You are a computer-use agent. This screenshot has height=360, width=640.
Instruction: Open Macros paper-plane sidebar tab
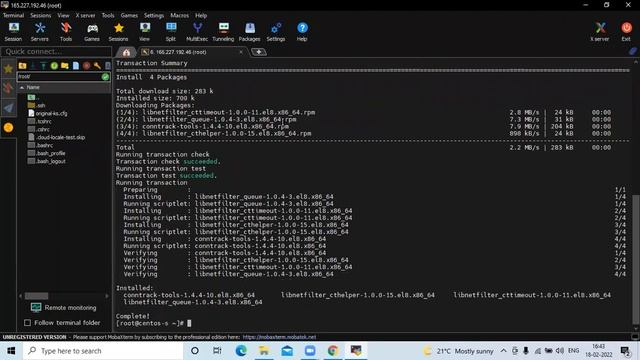click(8, 108)
